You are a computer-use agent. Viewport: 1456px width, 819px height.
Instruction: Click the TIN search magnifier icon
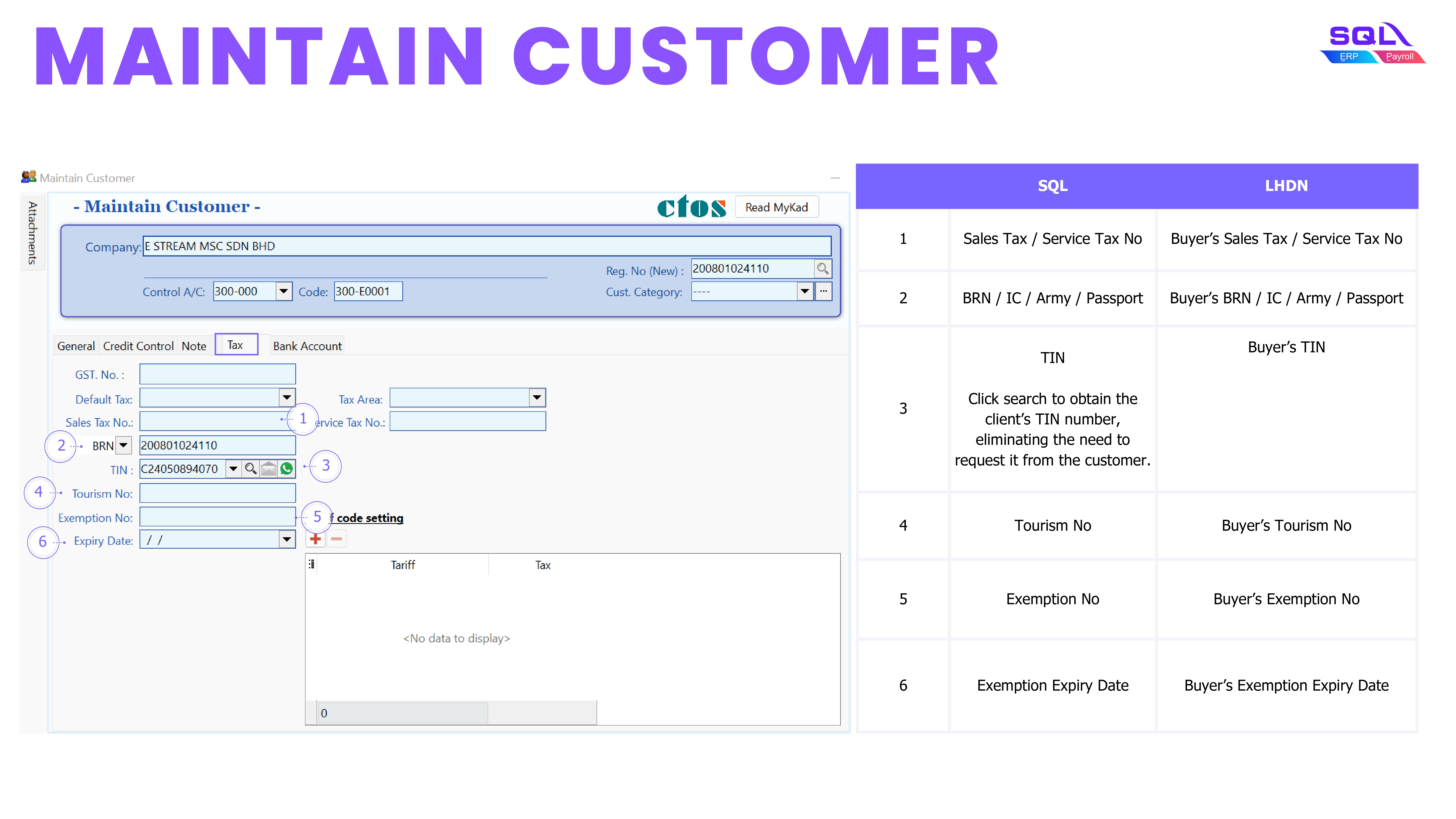(x=250, y=469)
